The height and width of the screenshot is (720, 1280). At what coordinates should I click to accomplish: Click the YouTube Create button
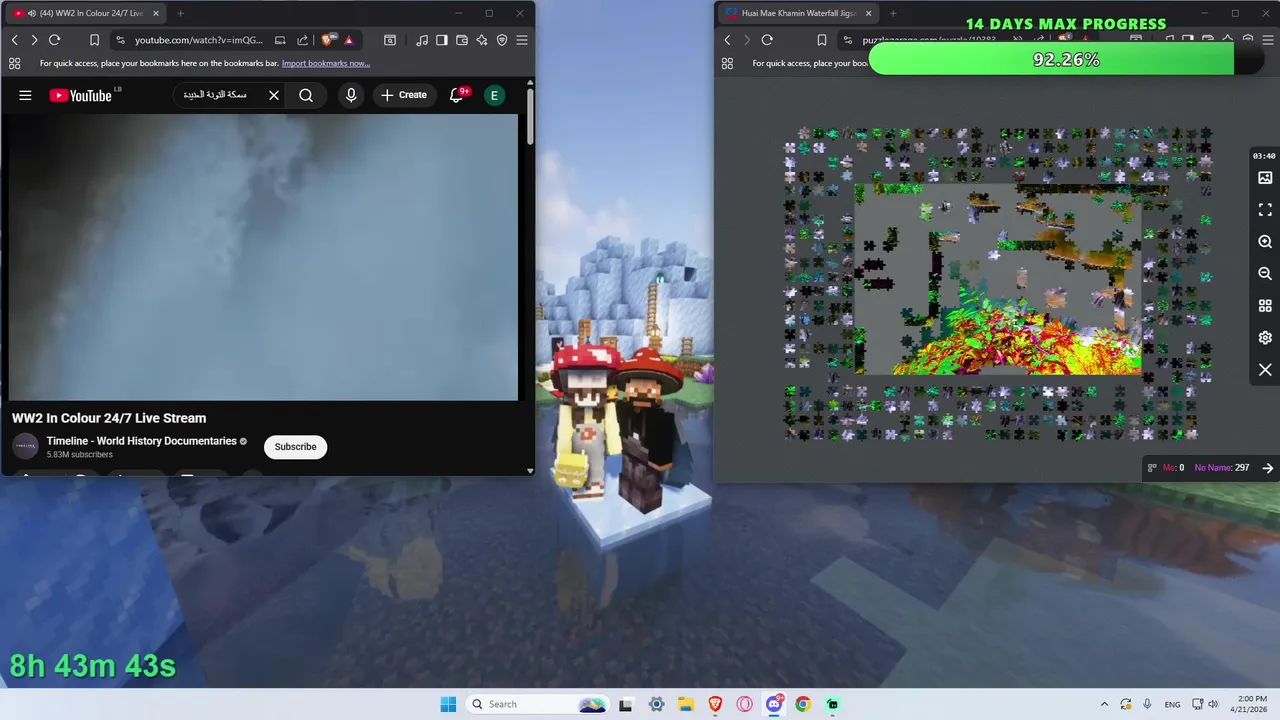[x=404, y=95]
